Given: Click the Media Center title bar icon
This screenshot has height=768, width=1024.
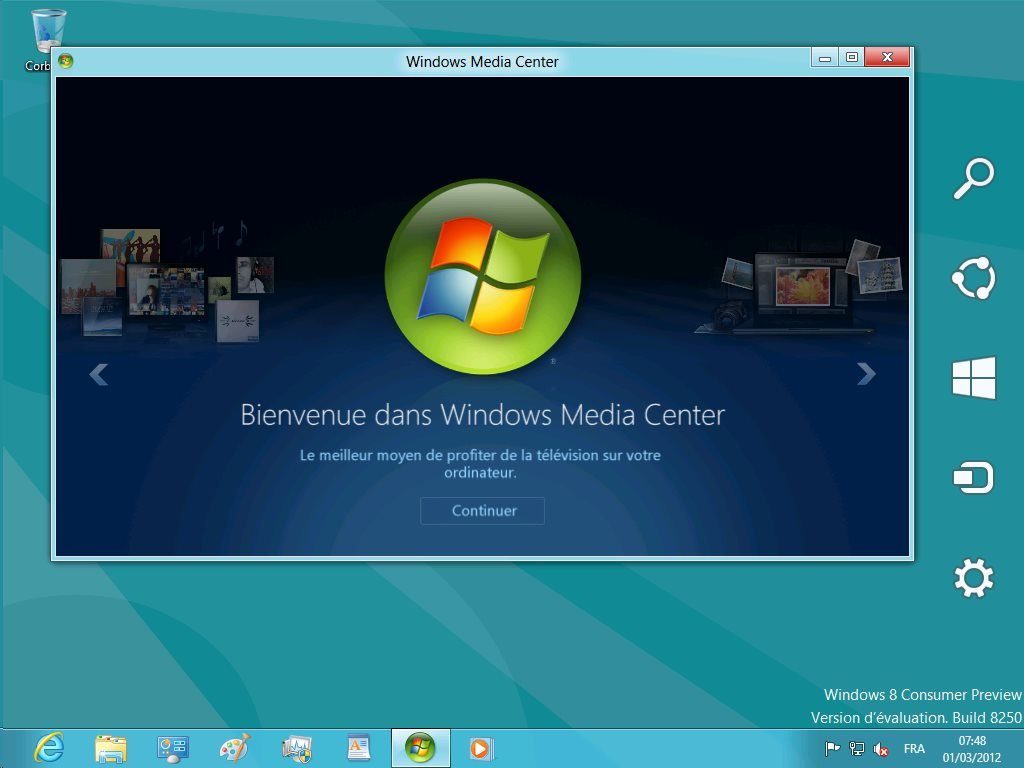Looking at the screenshot, I should [65, 61].
